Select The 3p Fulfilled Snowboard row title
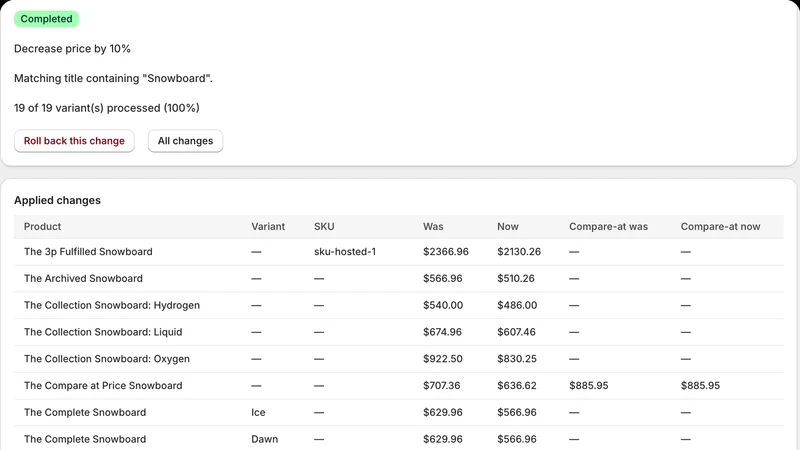This screenshot has width=800, height=450. coord(88,252)
